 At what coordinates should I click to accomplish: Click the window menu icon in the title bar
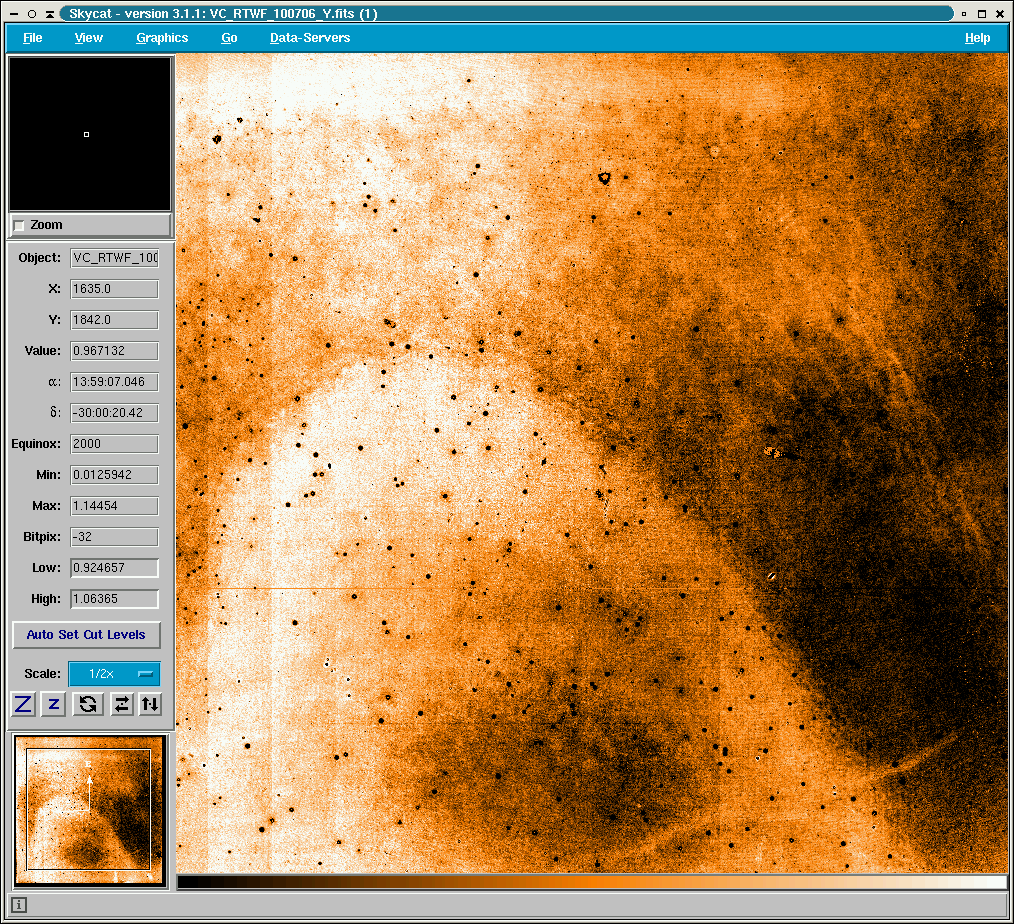[13, 14]
